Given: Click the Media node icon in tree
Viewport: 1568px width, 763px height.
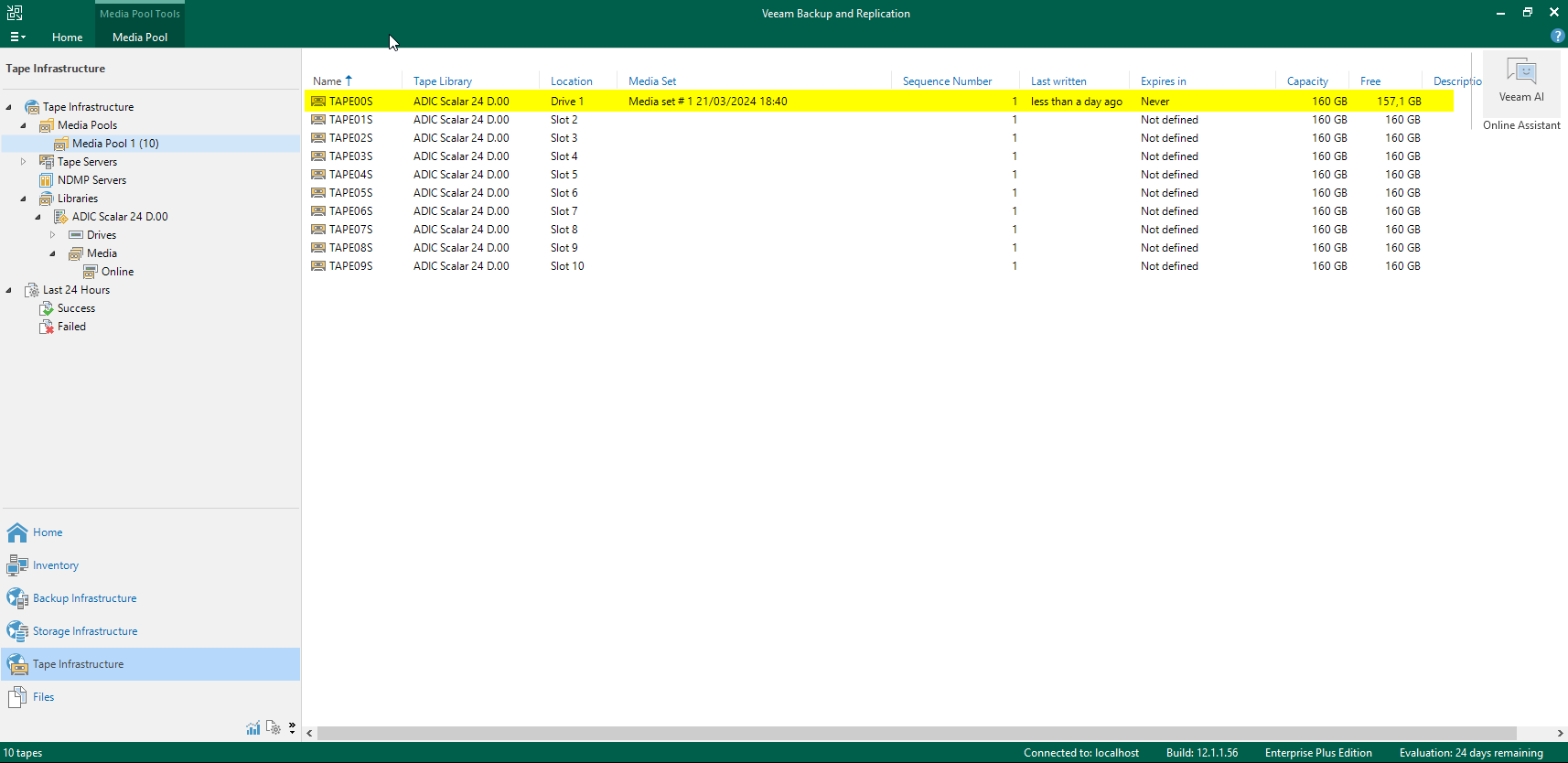Looking at the screenshot, I should click(x=76, y=253).
